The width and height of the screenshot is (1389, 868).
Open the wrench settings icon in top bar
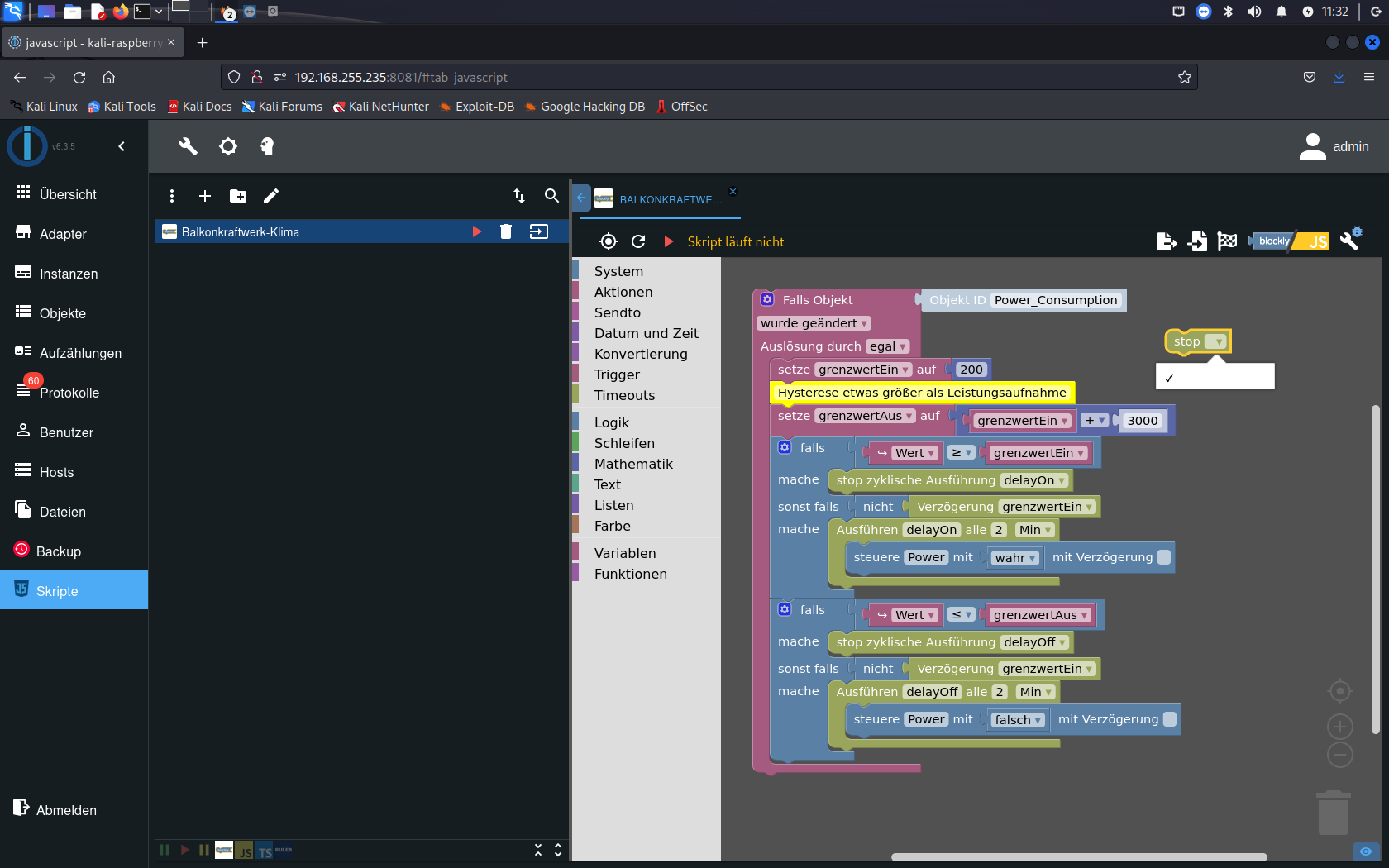(x=189, y=146)
